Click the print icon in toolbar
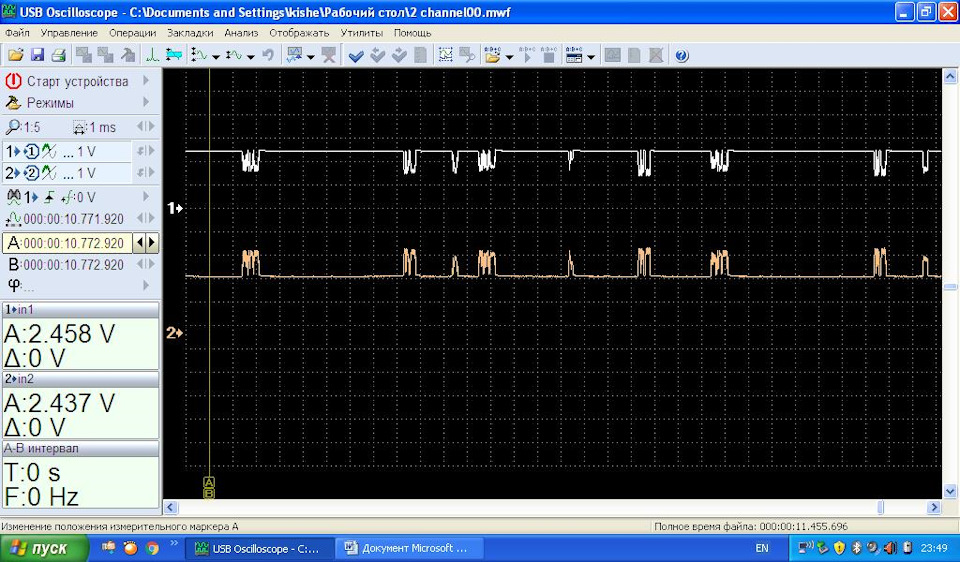Screen dimensions: 960x562 [x=58, y=56]
